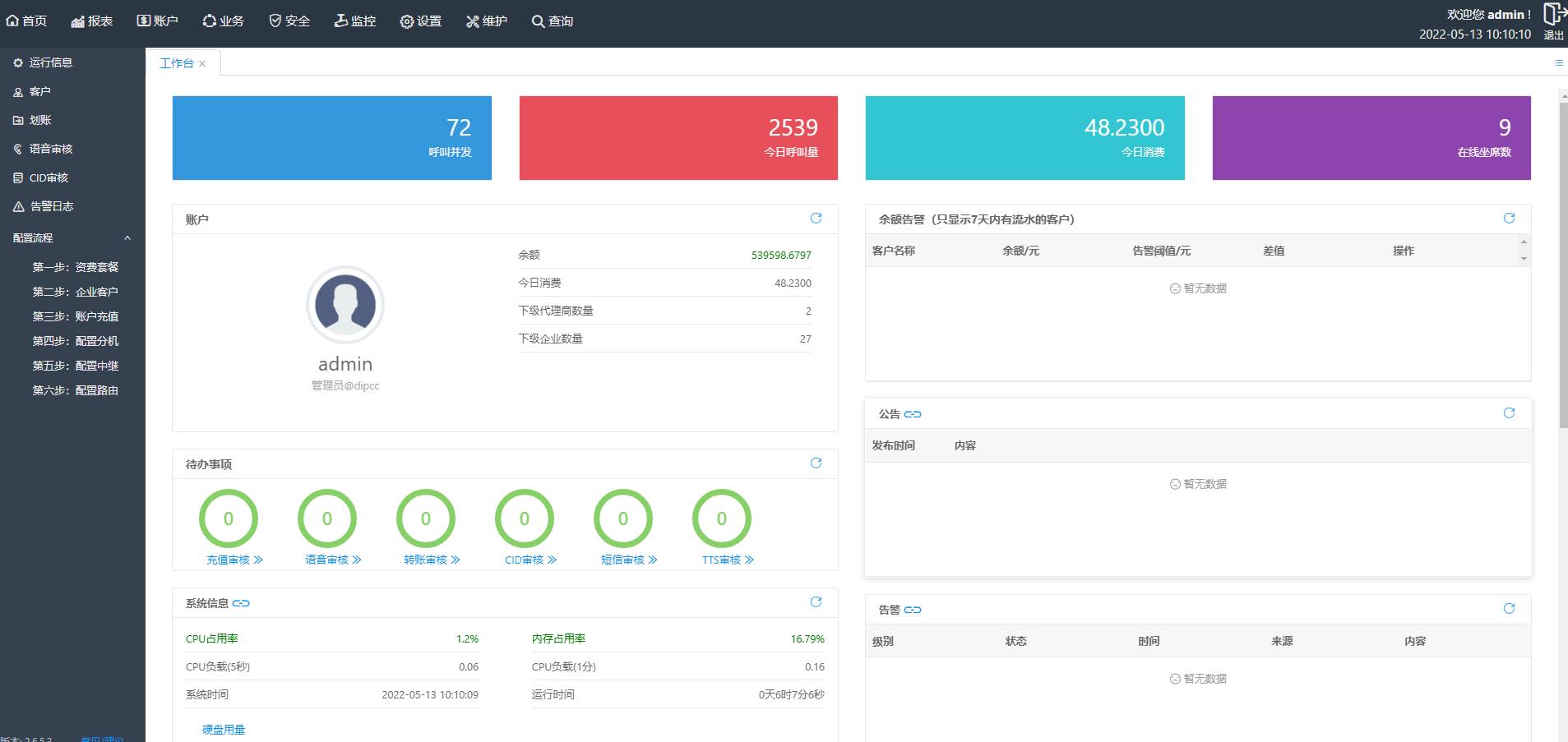This screenshot has height=742, width=1568.
Task: Click the link icon beside 系统信息
Action: point(241,603)
